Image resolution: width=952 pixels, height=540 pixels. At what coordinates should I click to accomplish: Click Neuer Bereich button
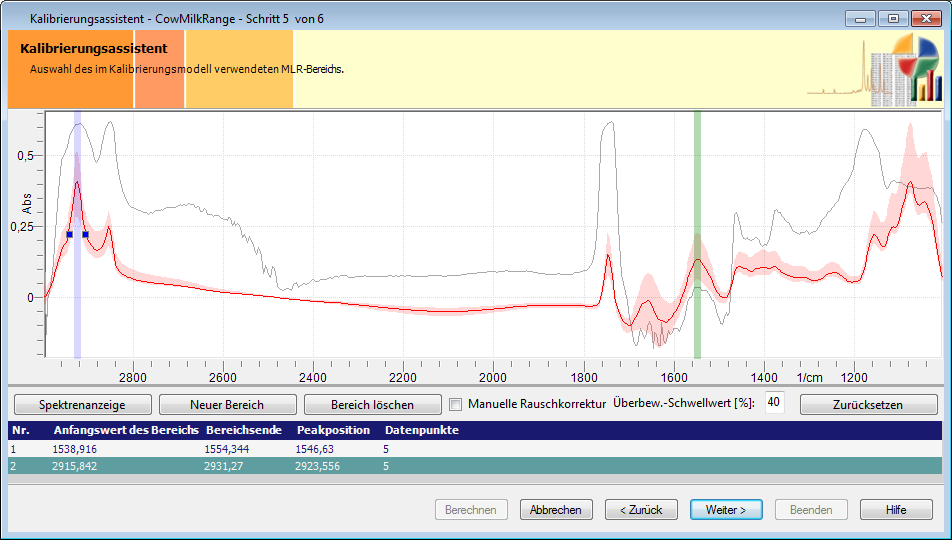(x=227, y=405)
